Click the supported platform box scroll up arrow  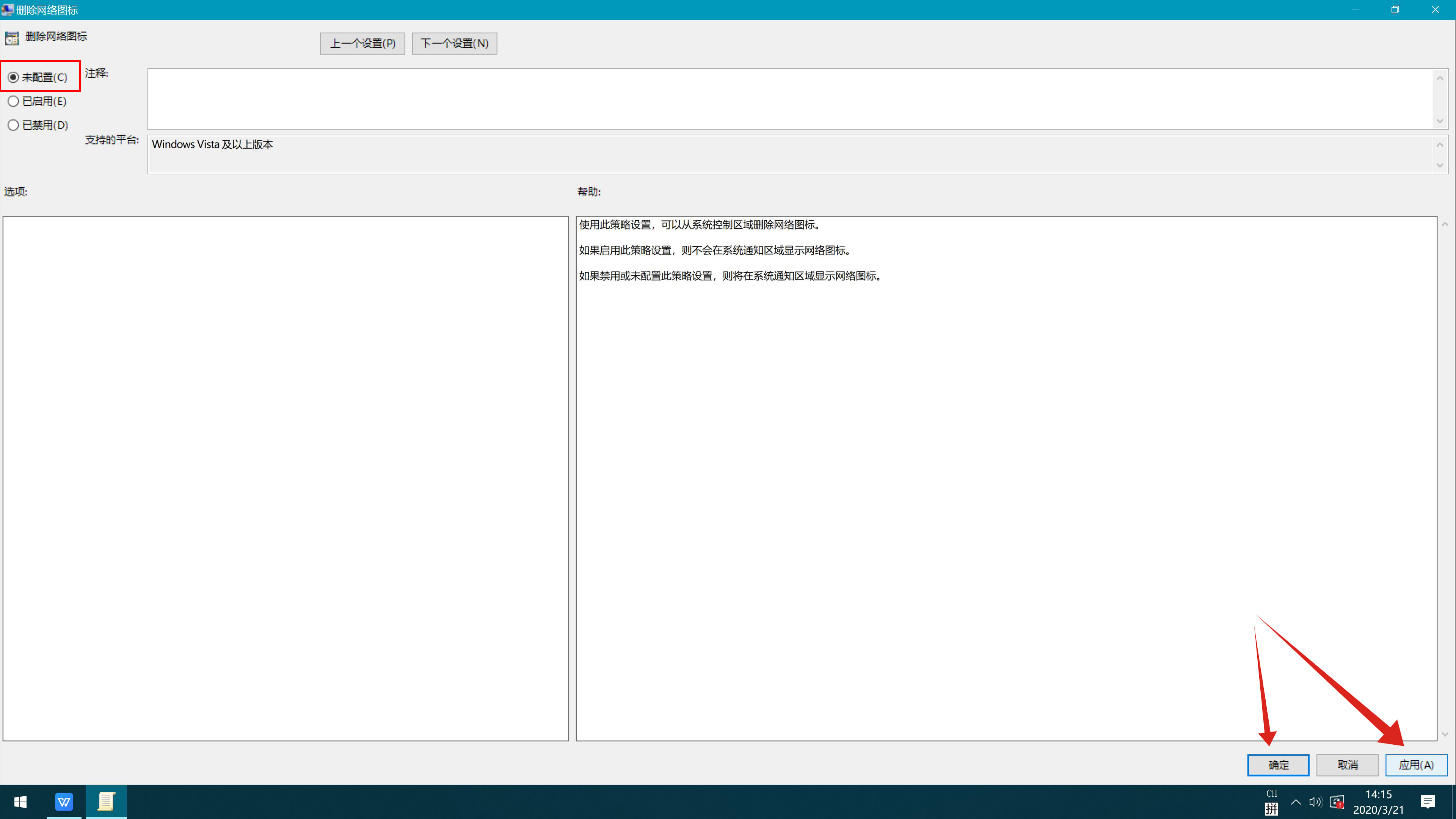(1440, 145)
